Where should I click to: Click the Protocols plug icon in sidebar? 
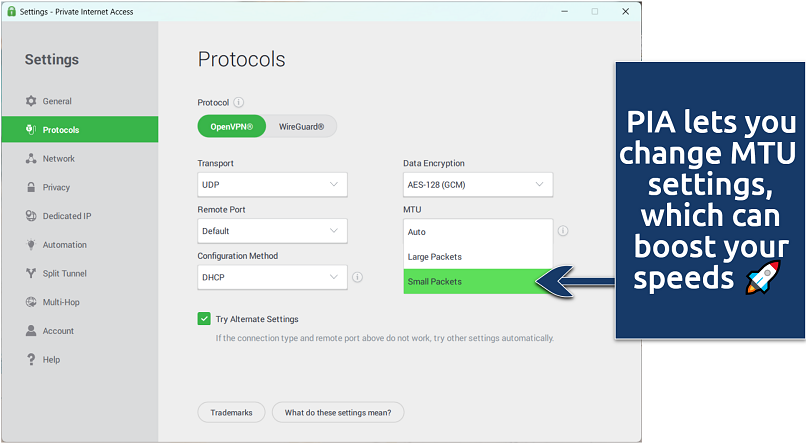click(x=31, y=130)
